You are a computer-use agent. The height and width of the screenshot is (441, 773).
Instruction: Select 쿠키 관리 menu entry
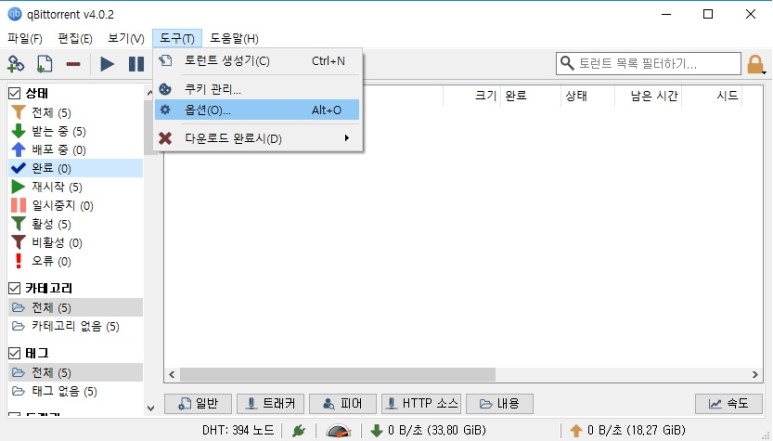[257, 89]
